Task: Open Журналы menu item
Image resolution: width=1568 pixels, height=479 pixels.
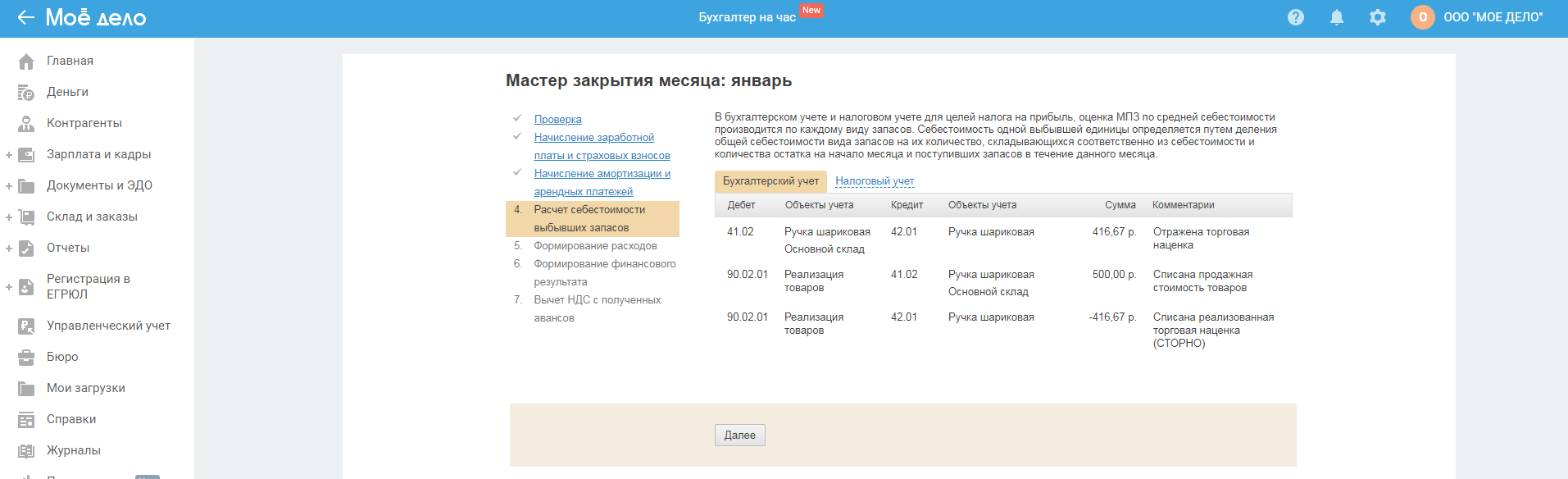Action: 74,450
